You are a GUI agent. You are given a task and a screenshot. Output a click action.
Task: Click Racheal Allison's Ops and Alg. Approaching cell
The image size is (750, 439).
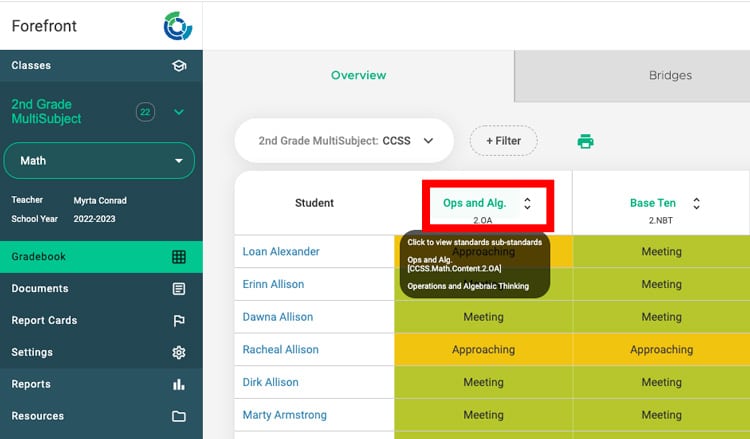pyautogui.click(x=483, y=350)
